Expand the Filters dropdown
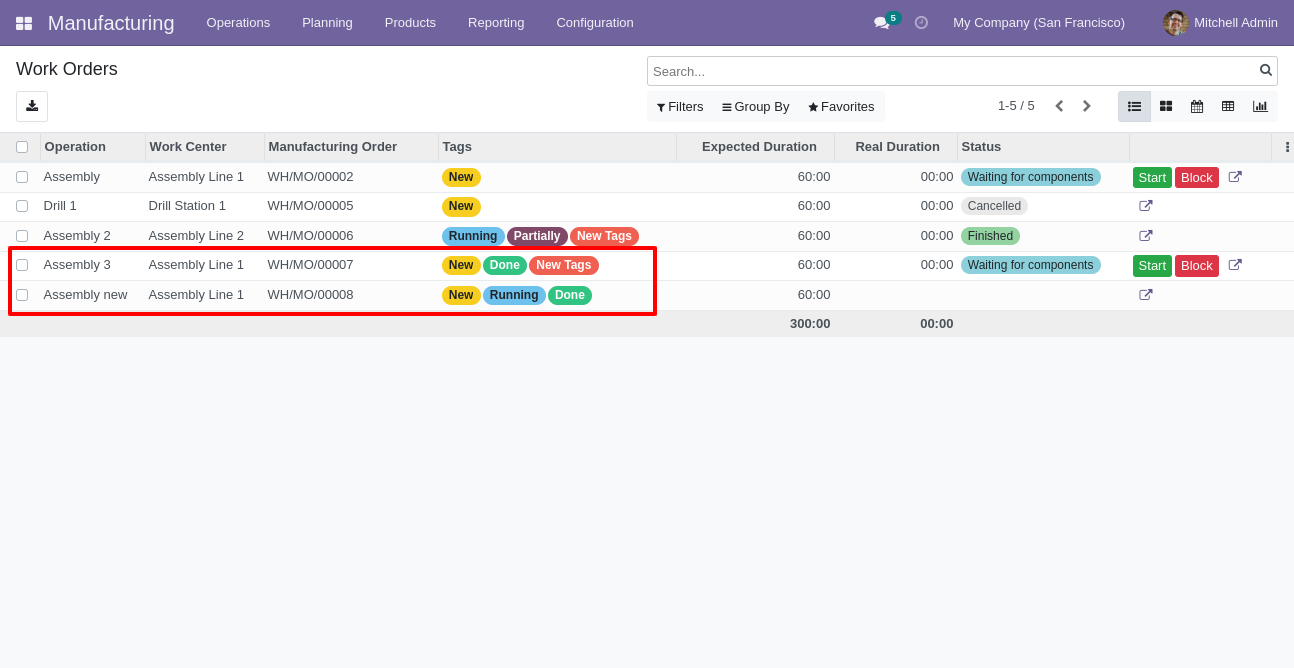This screenshot has width=1294, height=668. (x=680, y=107)
